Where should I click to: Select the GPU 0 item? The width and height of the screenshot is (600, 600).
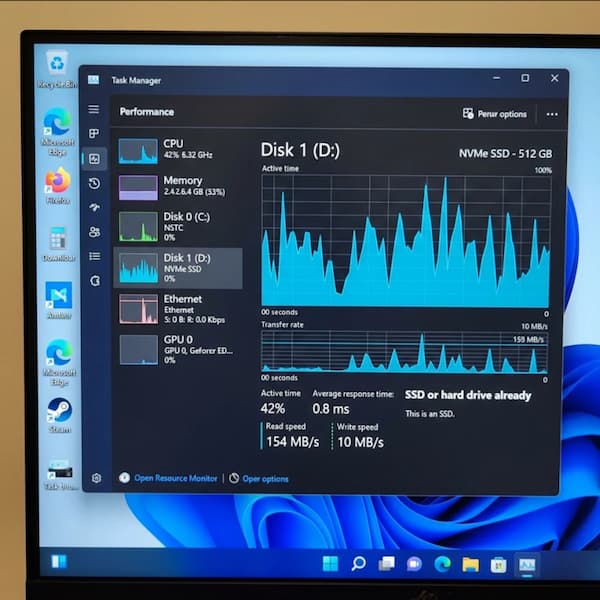[x=178, y=350]
